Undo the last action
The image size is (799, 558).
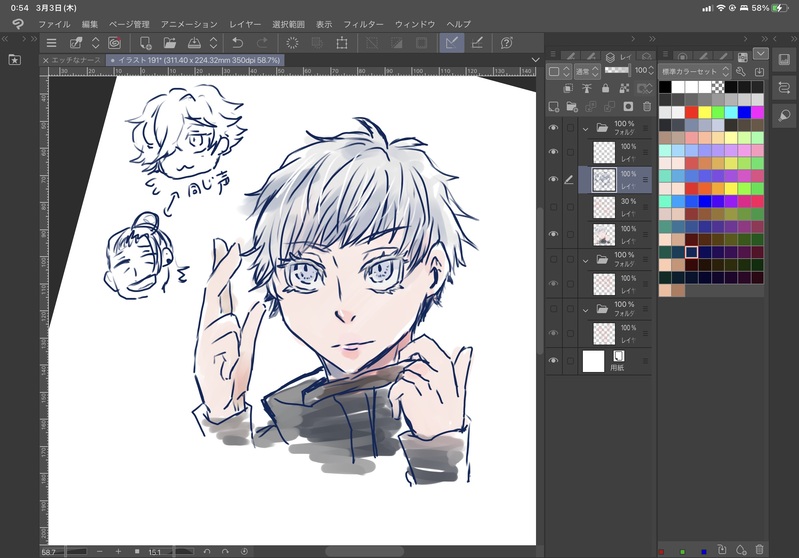point(237,43)
